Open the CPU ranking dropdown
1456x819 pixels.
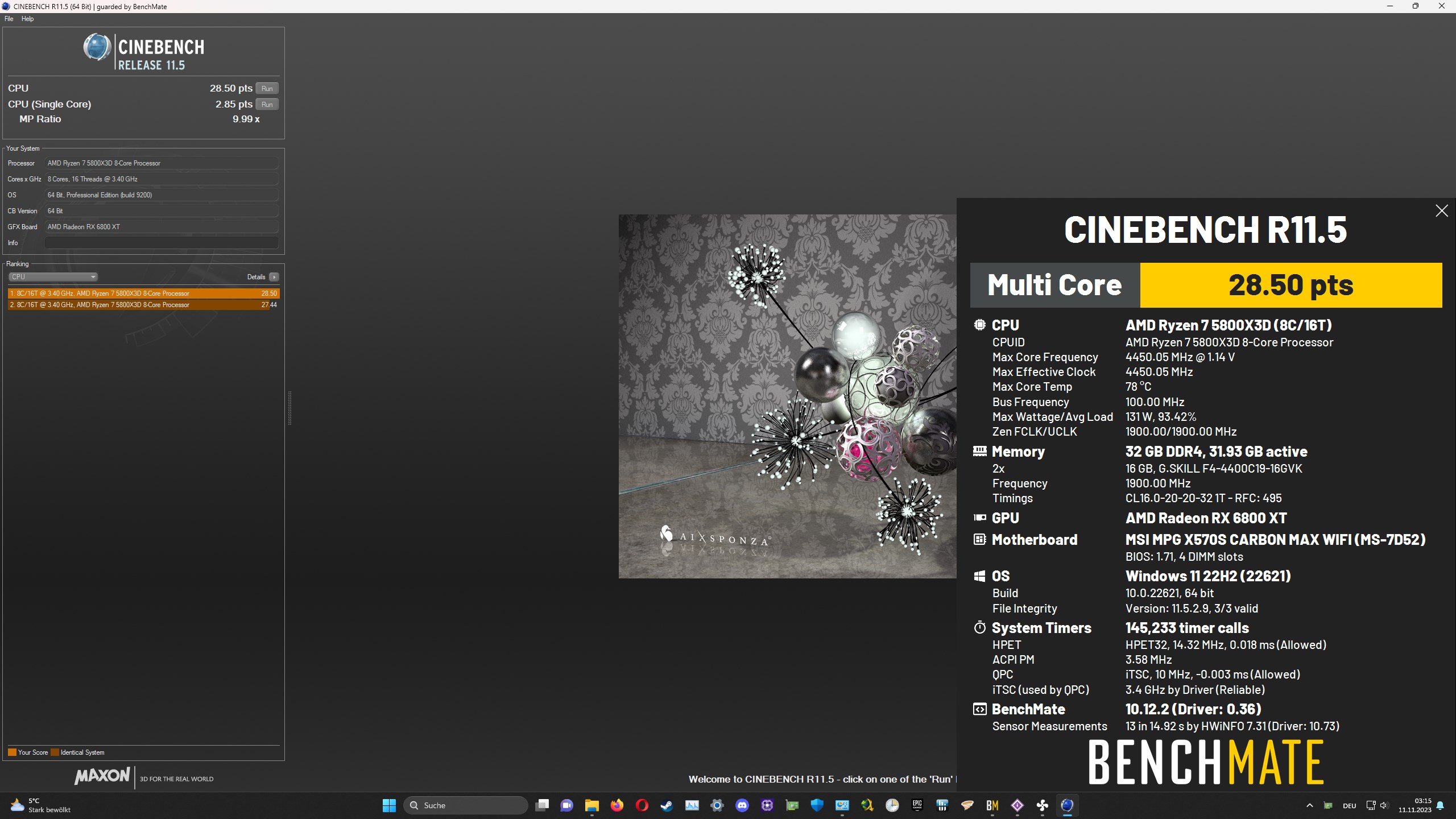pos(53,277)
